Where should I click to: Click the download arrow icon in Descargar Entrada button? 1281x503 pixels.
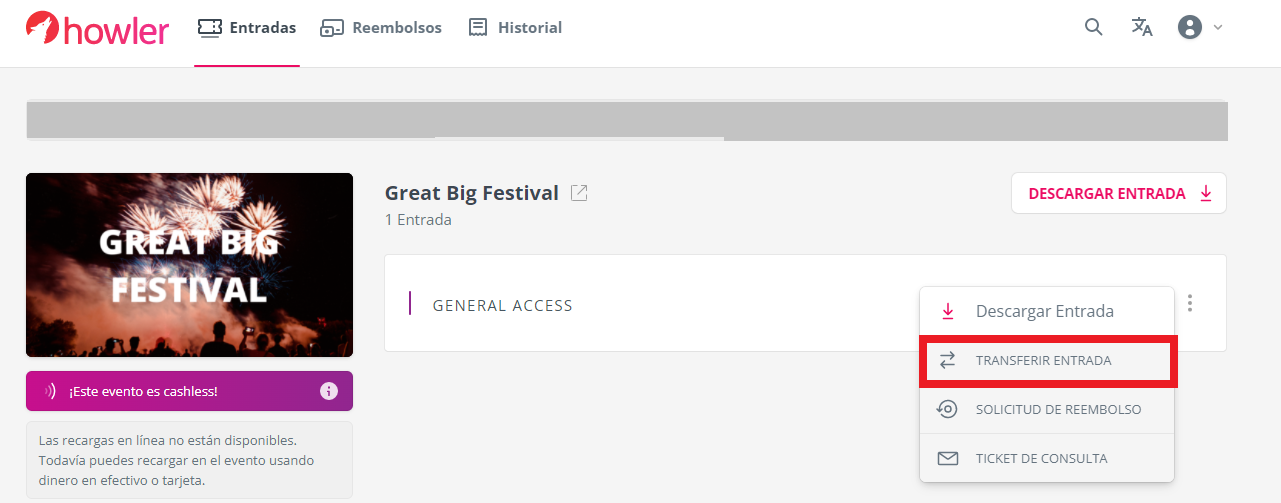(1206, 194)
